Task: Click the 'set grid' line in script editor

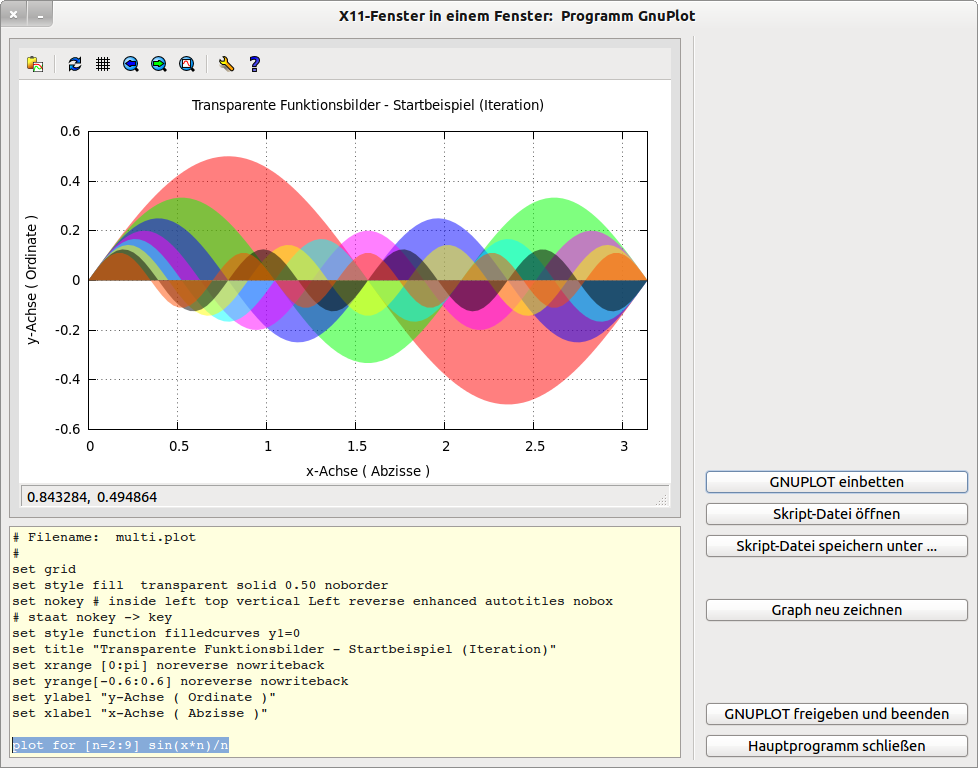Action: point(46,569)
